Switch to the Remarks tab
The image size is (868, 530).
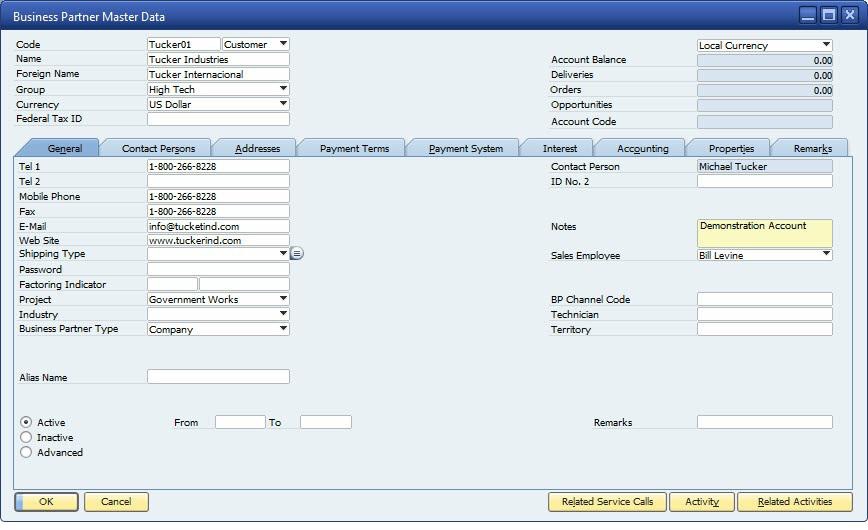(813, 148)
